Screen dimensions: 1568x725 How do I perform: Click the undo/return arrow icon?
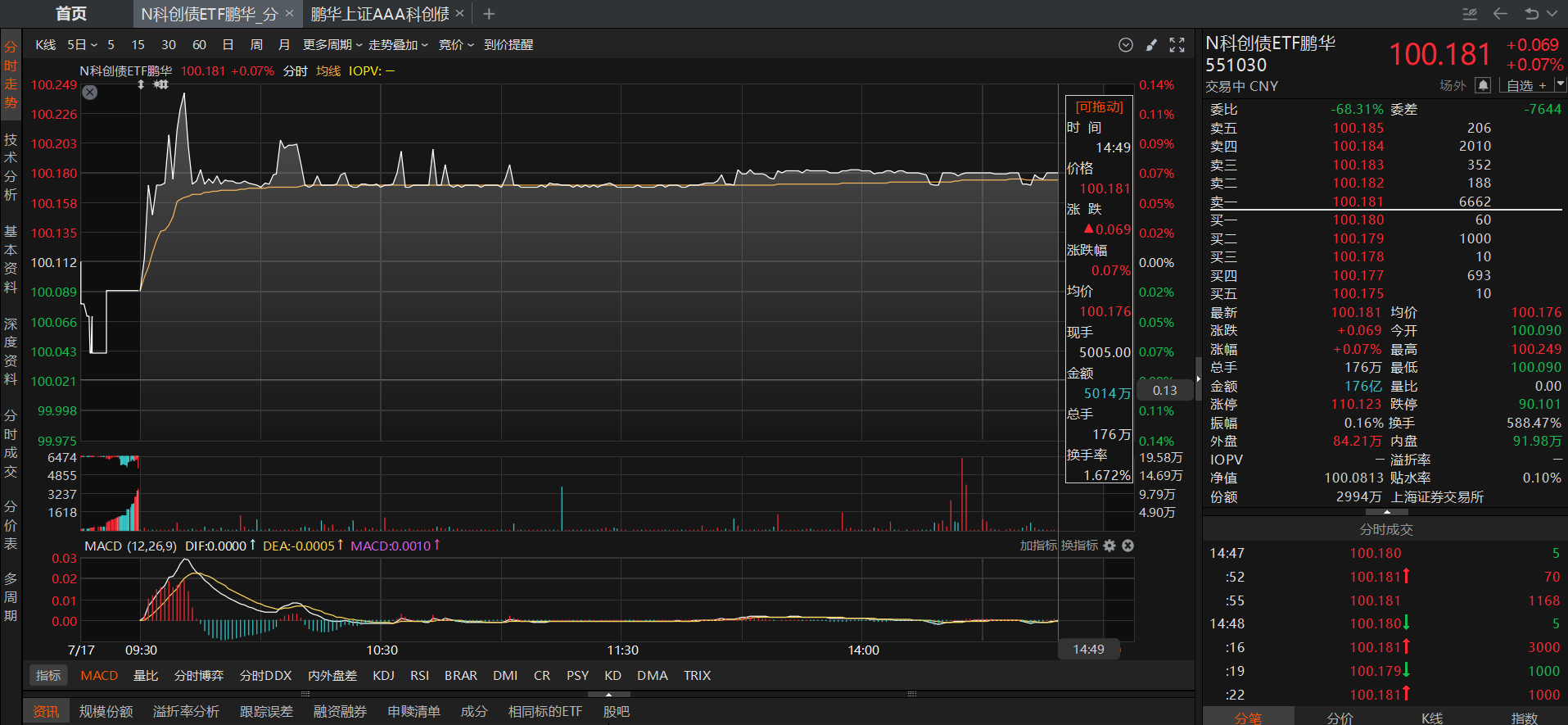(1531, 14)
